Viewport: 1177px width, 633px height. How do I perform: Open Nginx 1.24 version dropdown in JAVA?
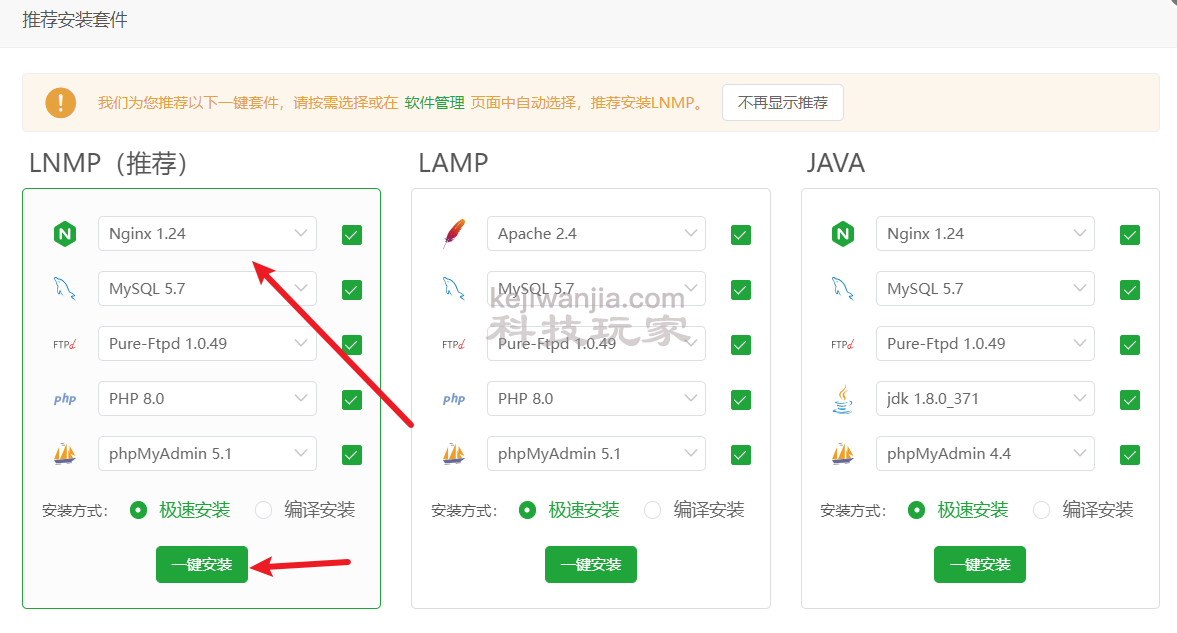point(985,234)
